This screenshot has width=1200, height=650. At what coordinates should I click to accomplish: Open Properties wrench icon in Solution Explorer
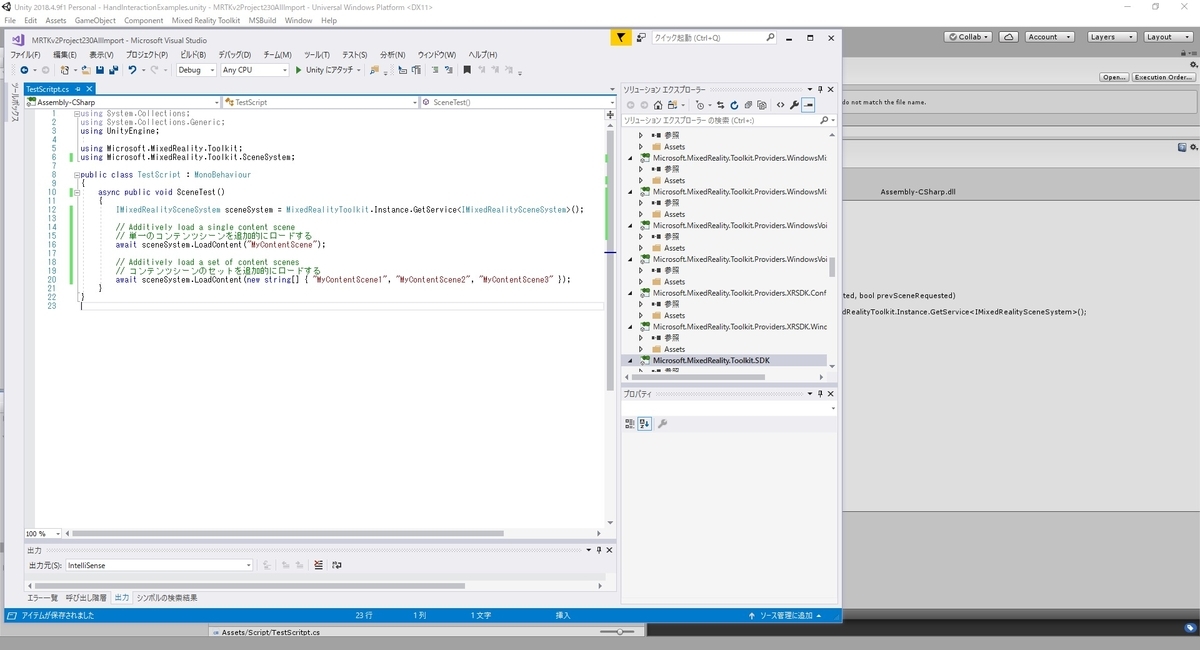pos(794,105)
